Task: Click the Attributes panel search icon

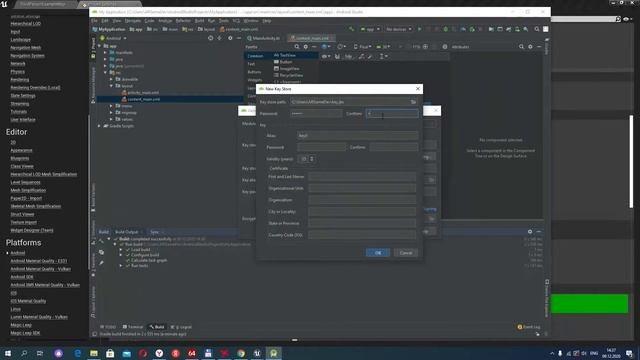Action: [x=521, y=47]
